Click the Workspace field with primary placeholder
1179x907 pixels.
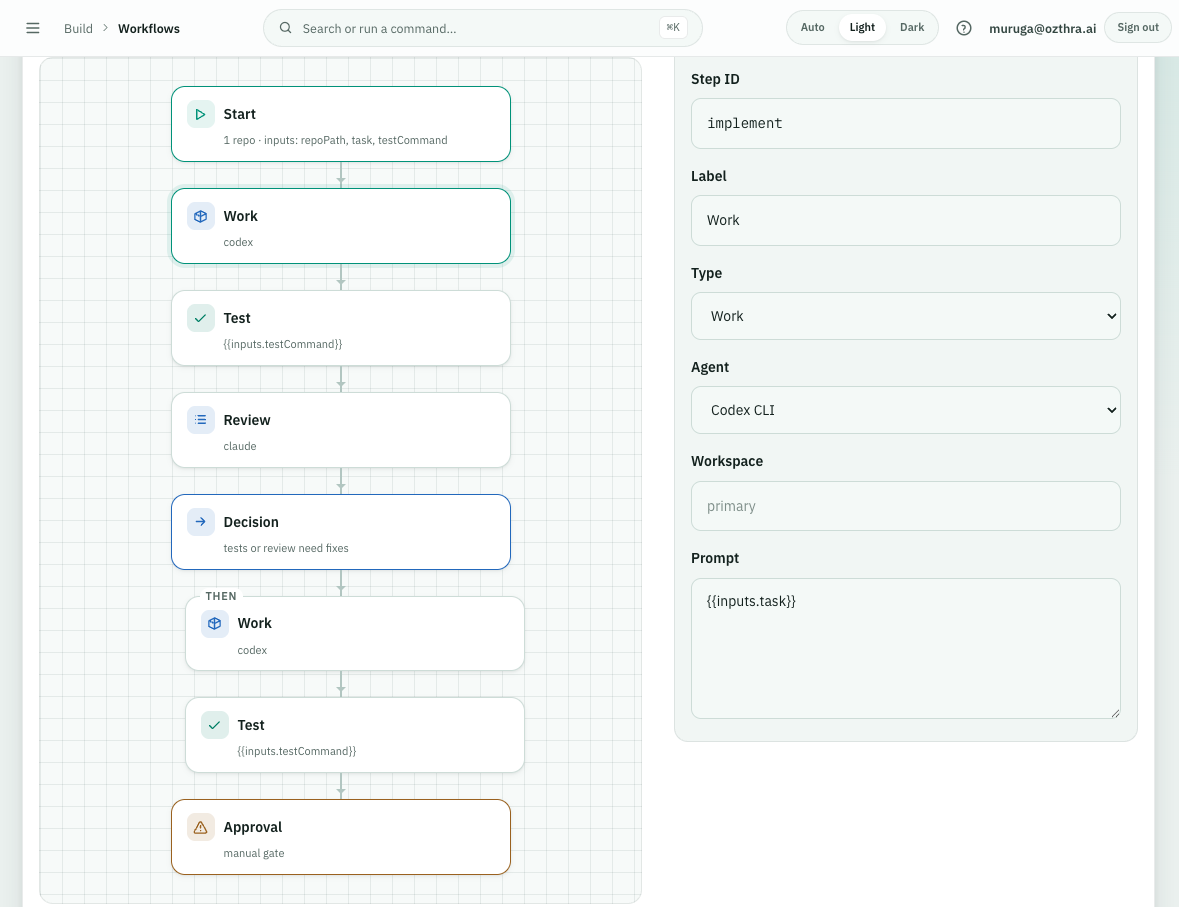tap(905, 506)
